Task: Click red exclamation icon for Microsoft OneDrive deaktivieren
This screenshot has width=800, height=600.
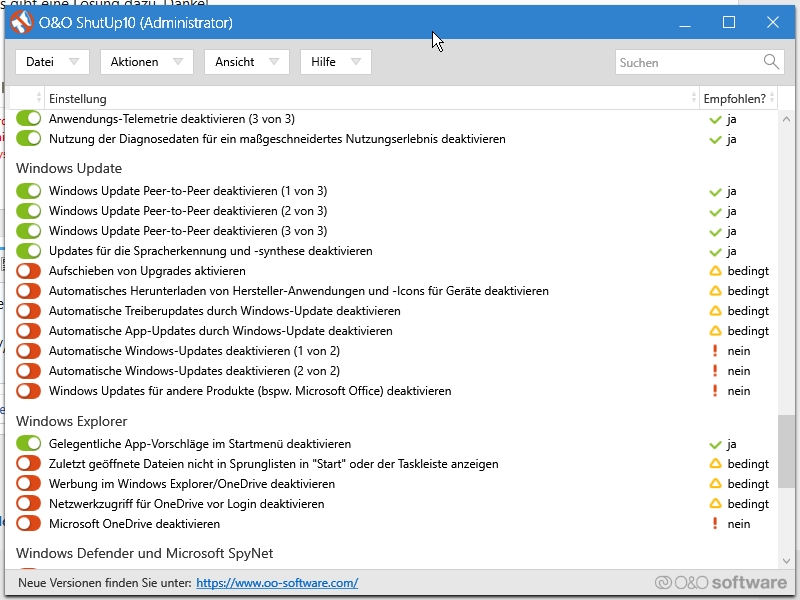Action: (715, 523)
